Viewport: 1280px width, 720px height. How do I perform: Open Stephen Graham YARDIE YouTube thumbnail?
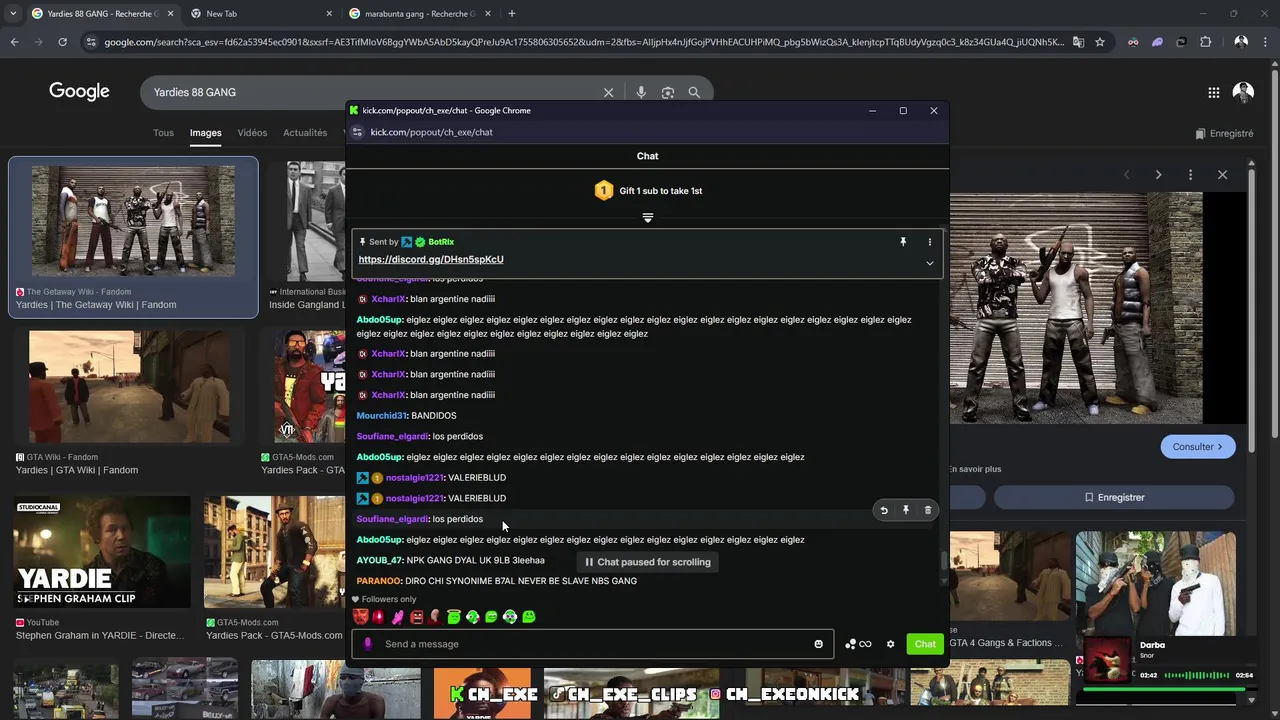pos(102,552)
